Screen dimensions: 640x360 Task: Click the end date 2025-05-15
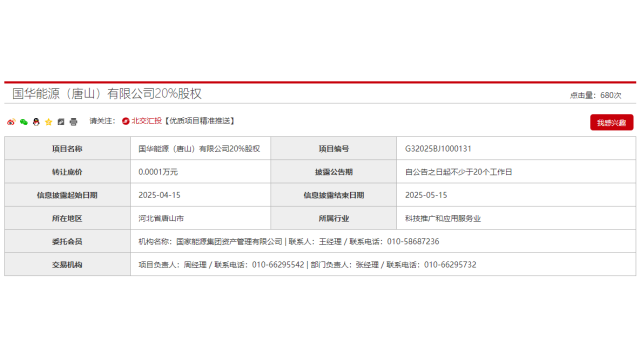click(x=426, y=195)
